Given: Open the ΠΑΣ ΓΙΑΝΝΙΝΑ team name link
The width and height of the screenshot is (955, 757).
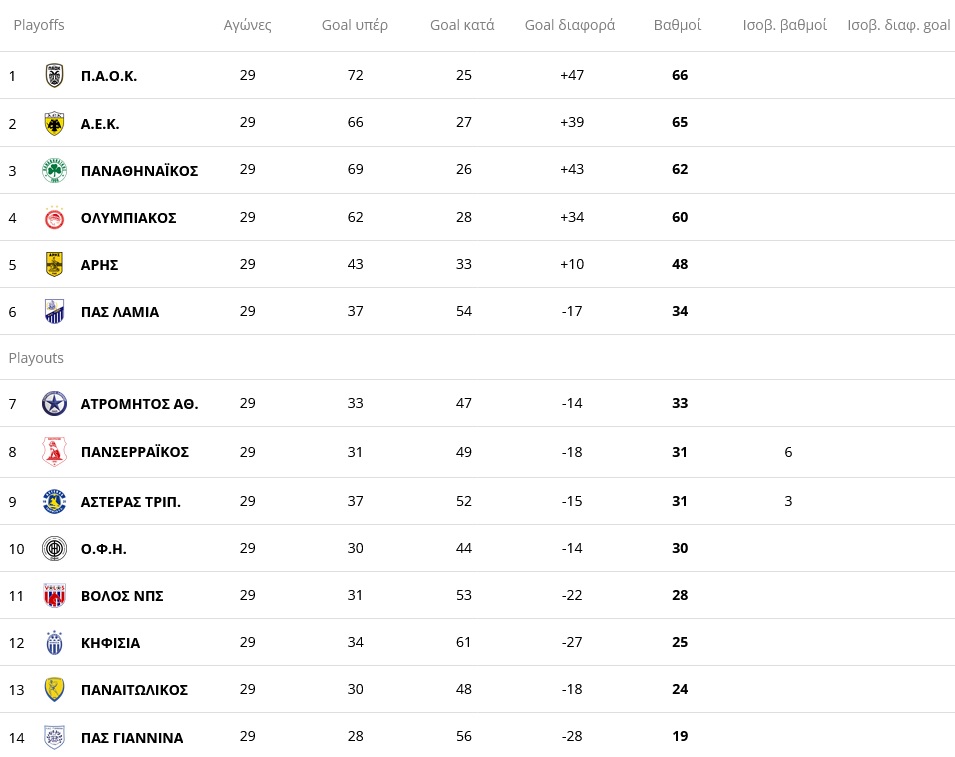Looking at the screenshot, I should pyautogui.click(x=132, y=738).
